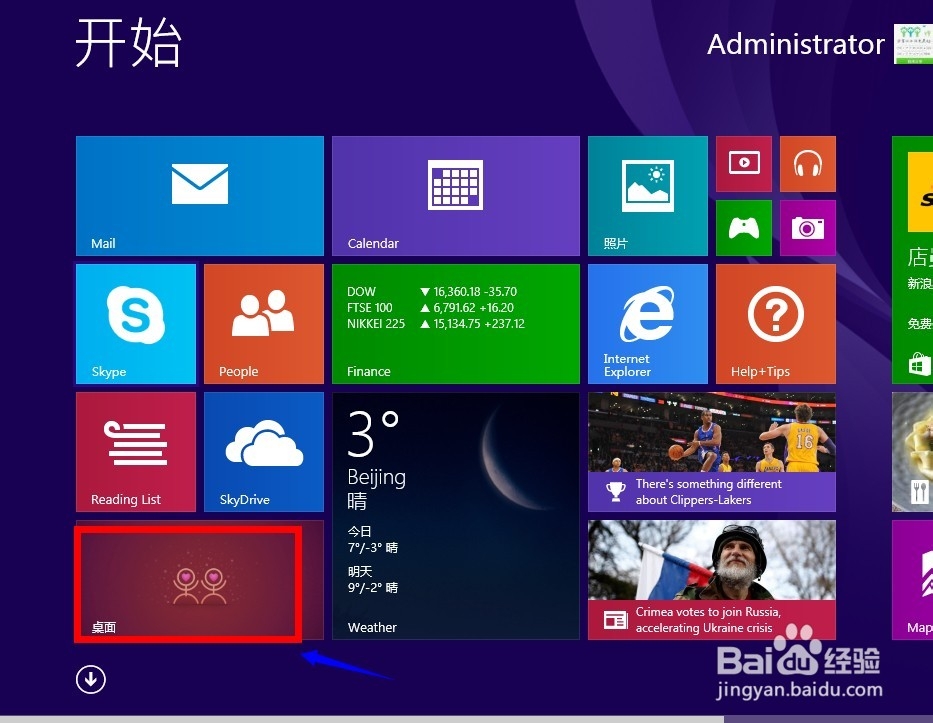Open the Video tile with play icon
The image size is (933, 723).
tap(744, 164)
